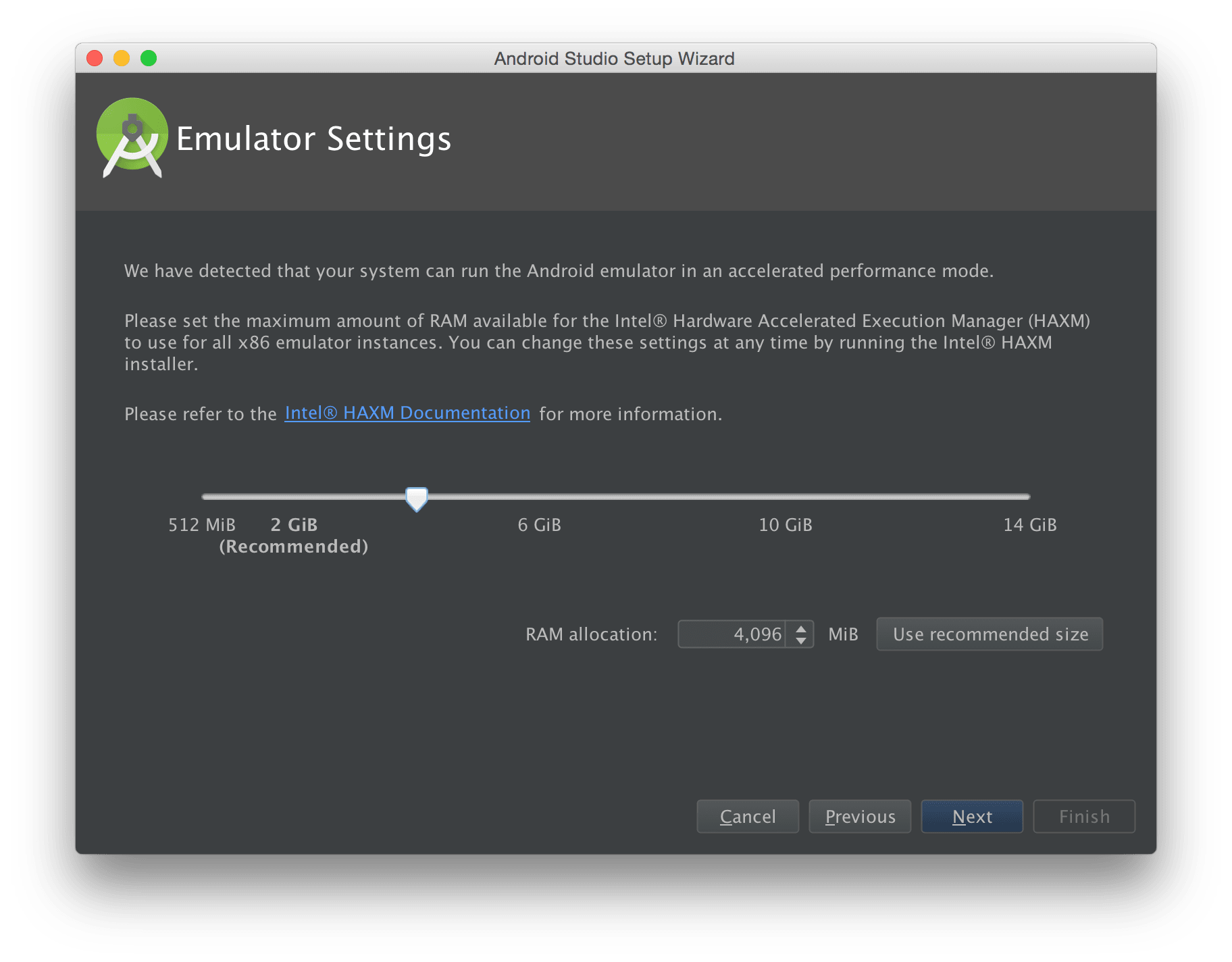Screen dimensions: 1232x962
Task: Minimize the window with yellow button
Action: [x=122, y=58]
